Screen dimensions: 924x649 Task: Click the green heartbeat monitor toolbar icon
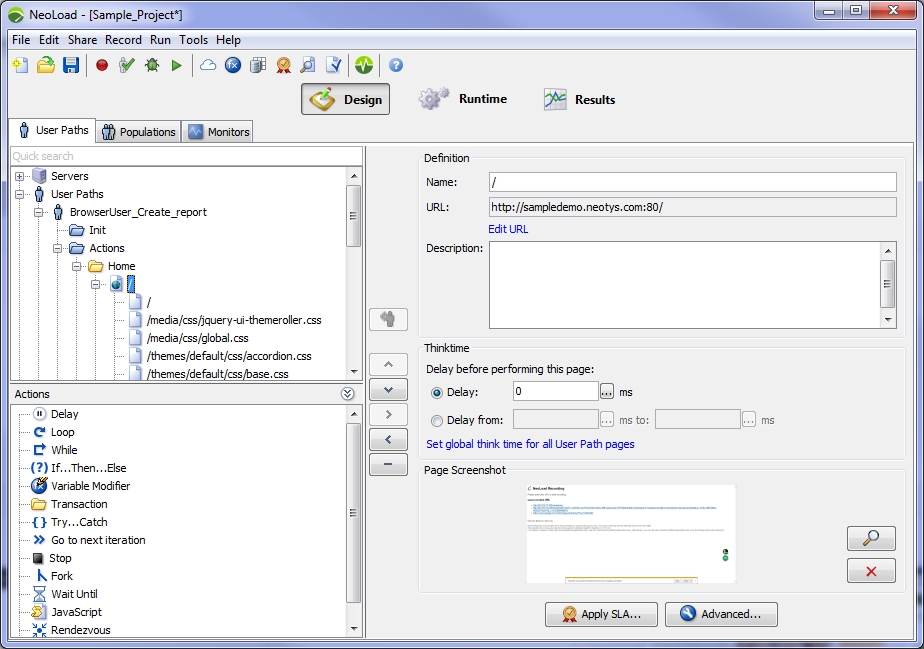[363, 65]
